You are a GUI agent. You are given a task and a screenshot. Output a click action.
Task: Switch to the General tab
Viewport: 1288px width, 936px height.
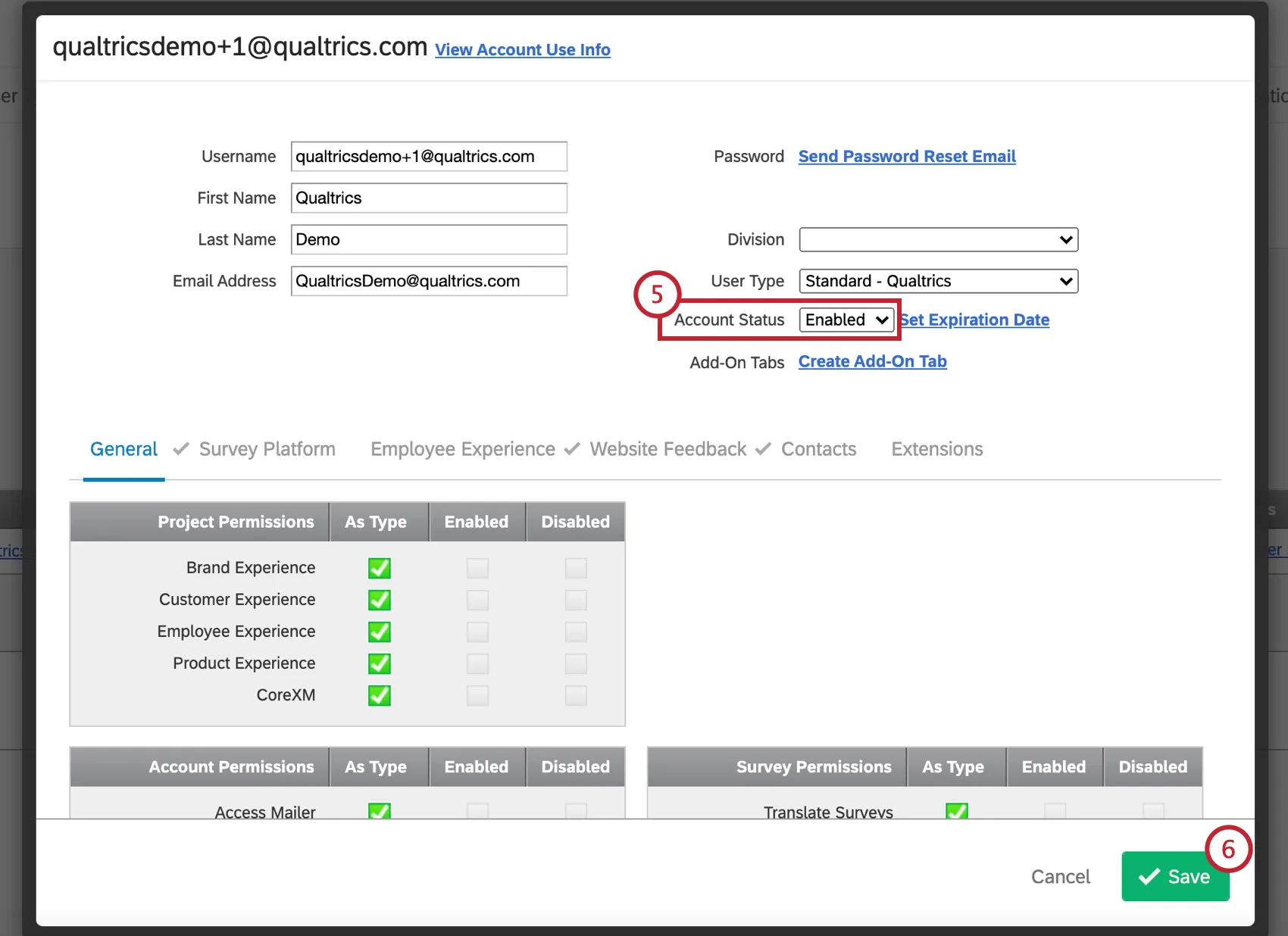pyautogui.click(x=123, y=449)
